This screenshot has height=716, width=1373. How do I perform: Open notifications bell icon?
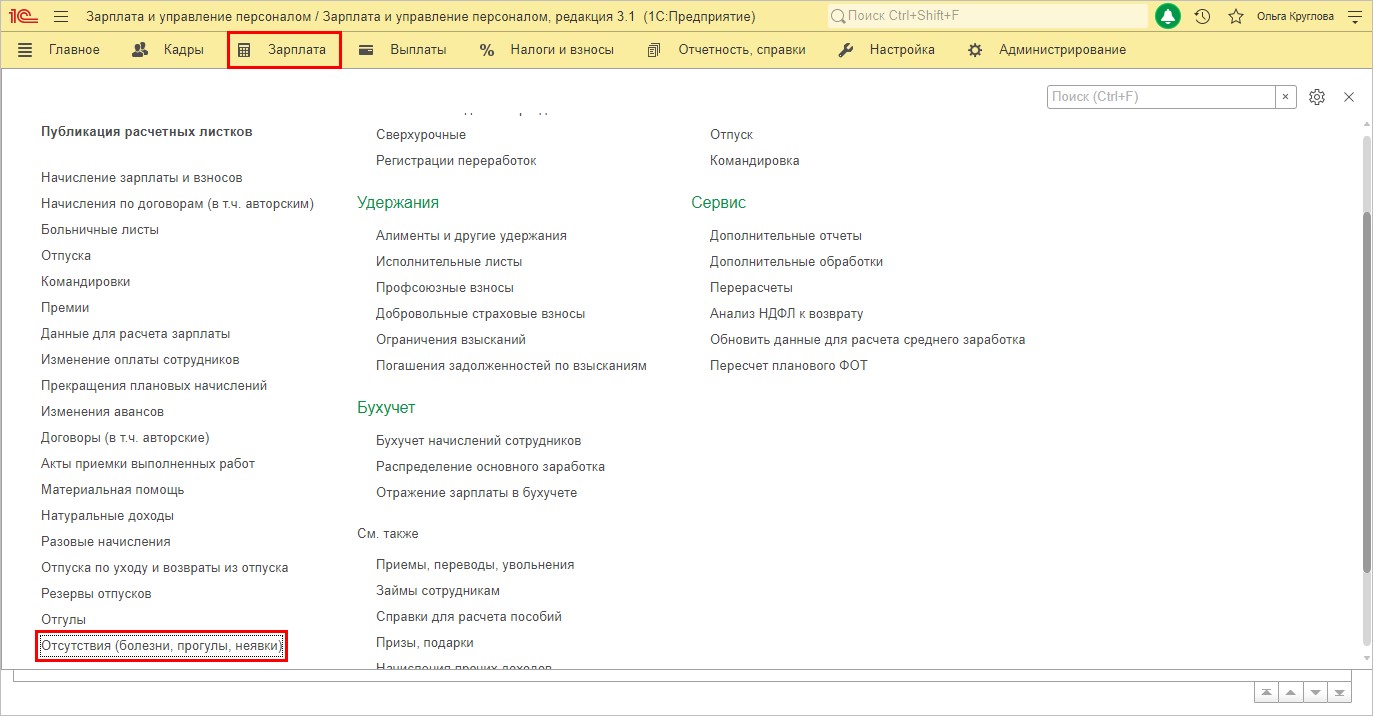(1167, 16)
